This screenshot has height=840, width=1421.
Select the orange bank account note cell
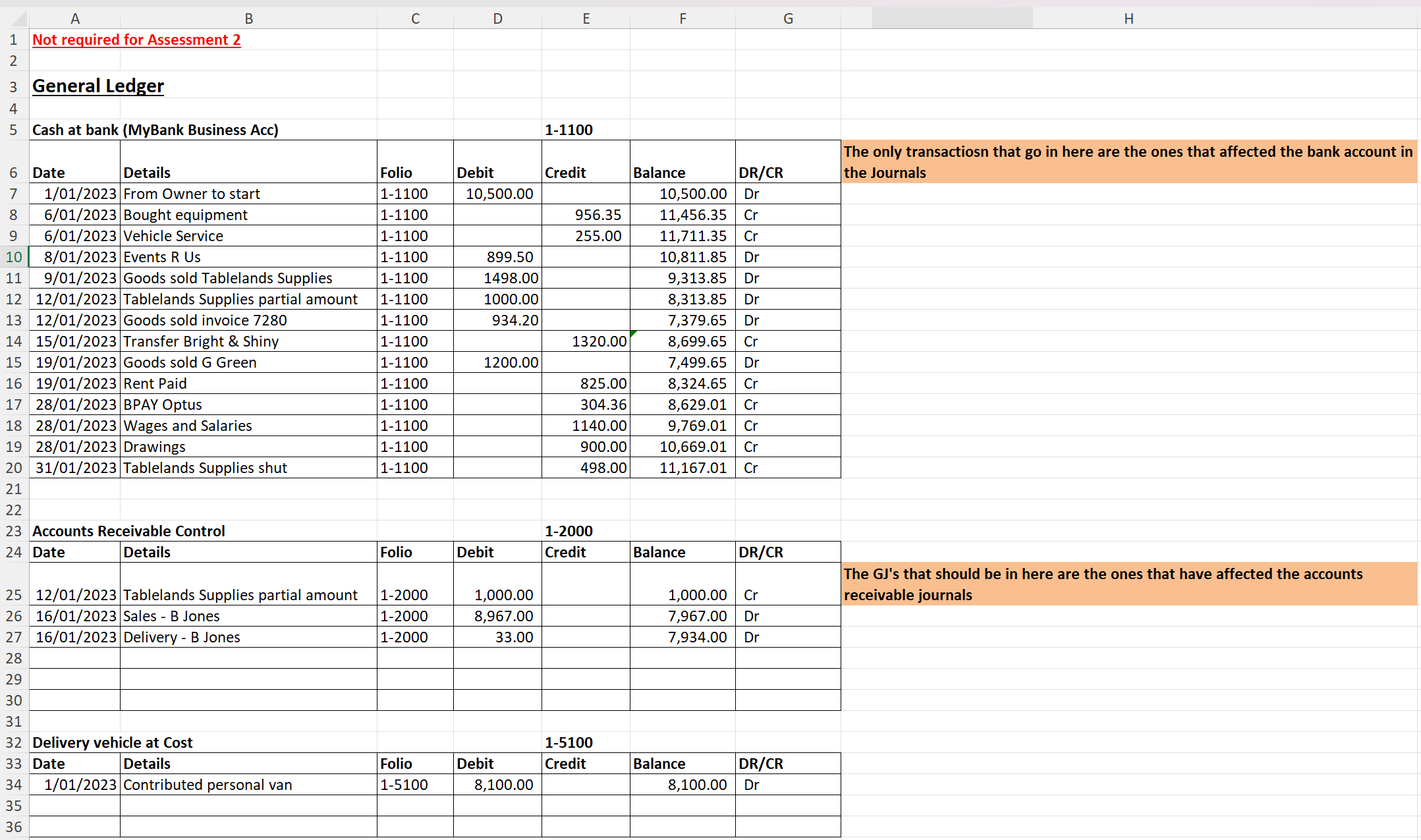point(1128,162)
